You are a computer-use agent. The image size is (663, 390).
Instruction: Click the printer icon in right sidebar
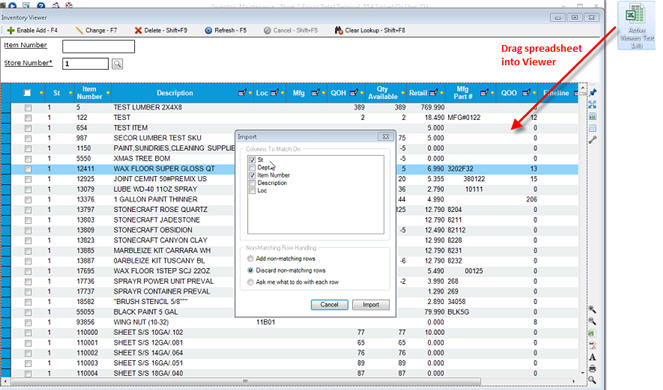(x=592, y=368)
